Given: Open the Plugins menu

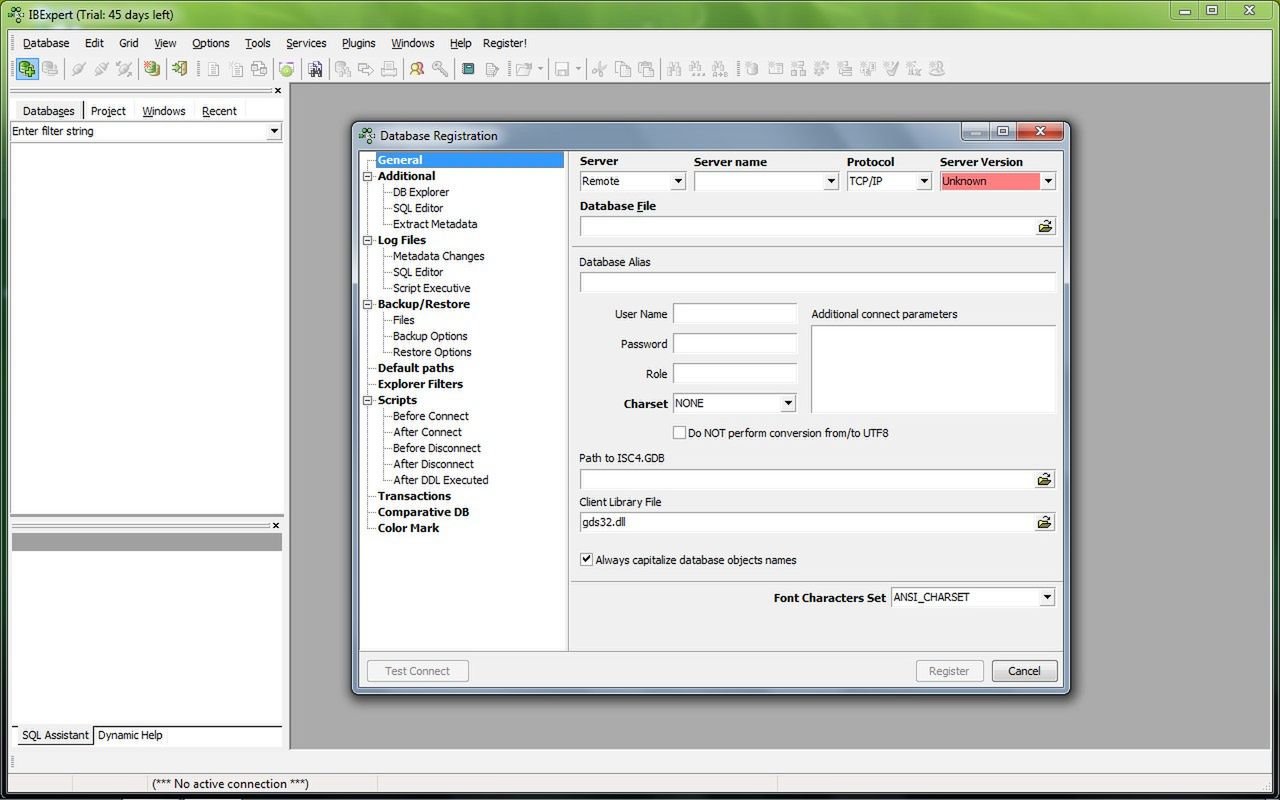Looking at the screenshot, I should pos(359,43).
